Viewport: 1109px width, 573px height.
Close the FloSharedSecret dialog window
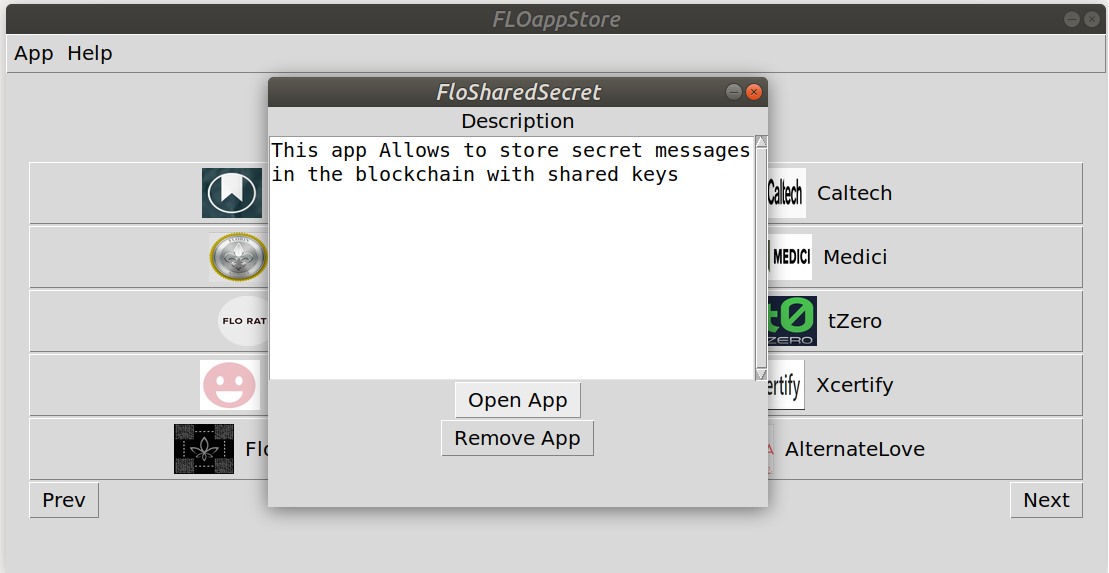[755, 92]
